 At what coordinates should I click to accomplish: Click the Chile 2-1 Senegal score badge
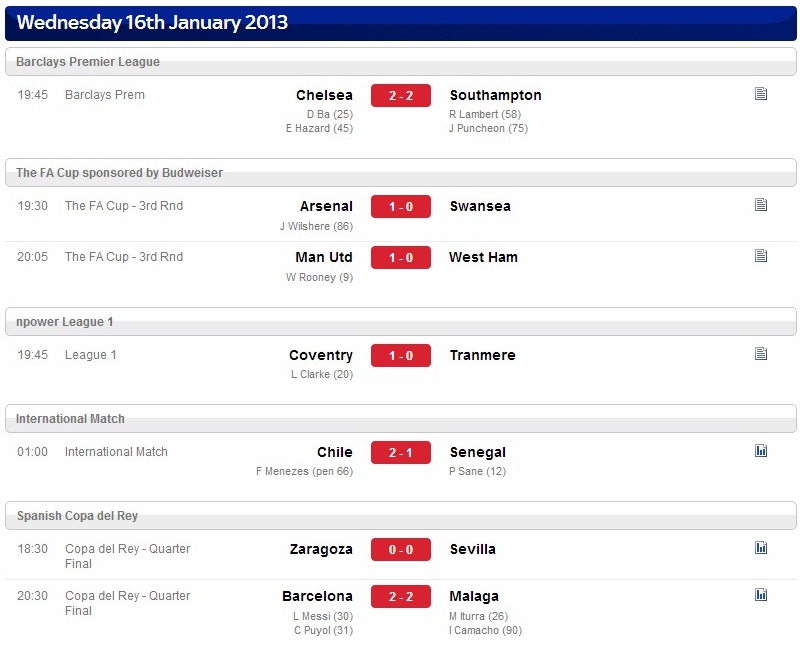pyautogui.click(x=401, y=453)
